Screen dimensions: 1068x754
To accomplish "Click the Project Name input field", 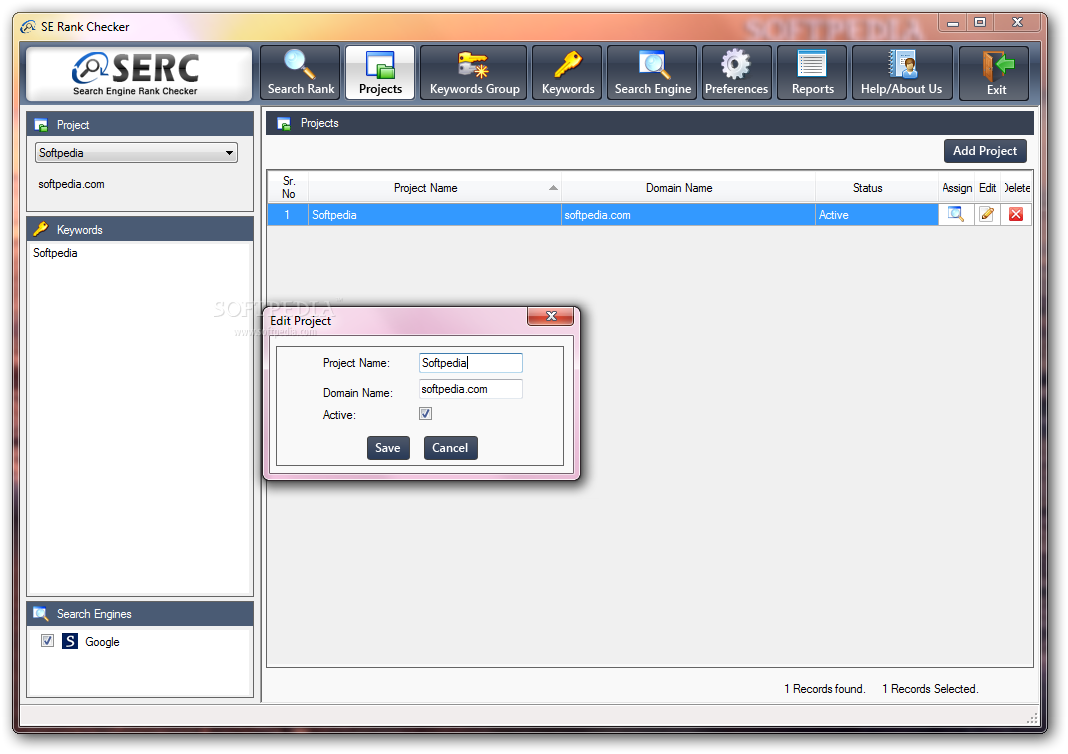I will 471,362.
